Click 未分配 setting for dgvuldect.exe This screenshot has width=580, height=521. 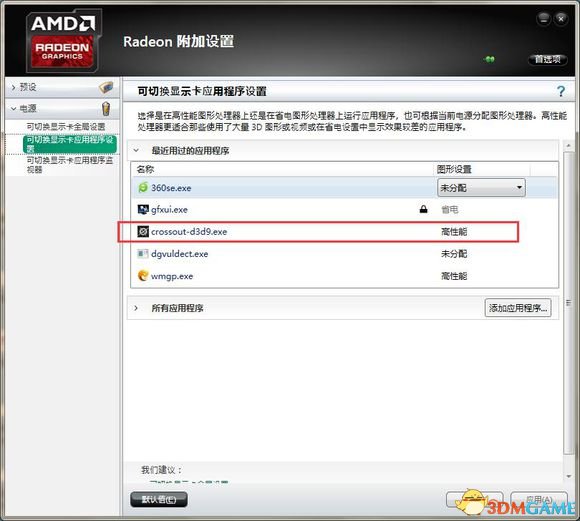pyautogui.click(x=454, y=254)
